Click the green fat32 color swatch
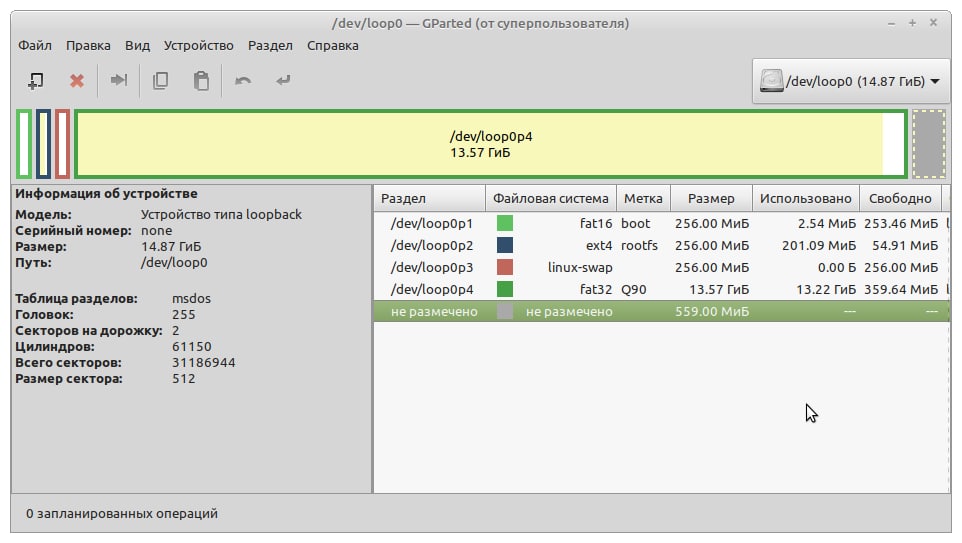 pos(505,290)
